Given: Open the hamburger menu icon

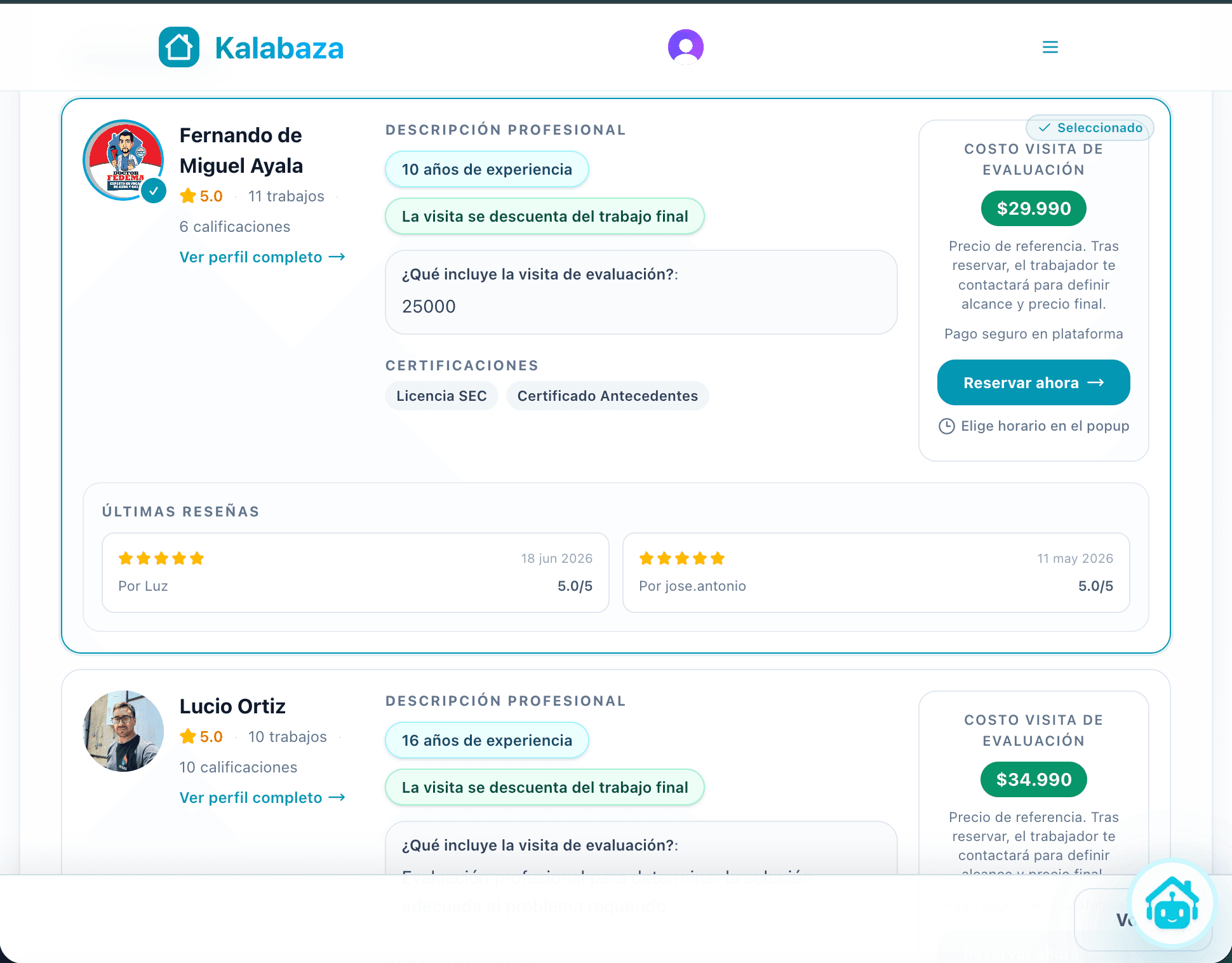Looking at the screenshot, I should (1050, 47).
